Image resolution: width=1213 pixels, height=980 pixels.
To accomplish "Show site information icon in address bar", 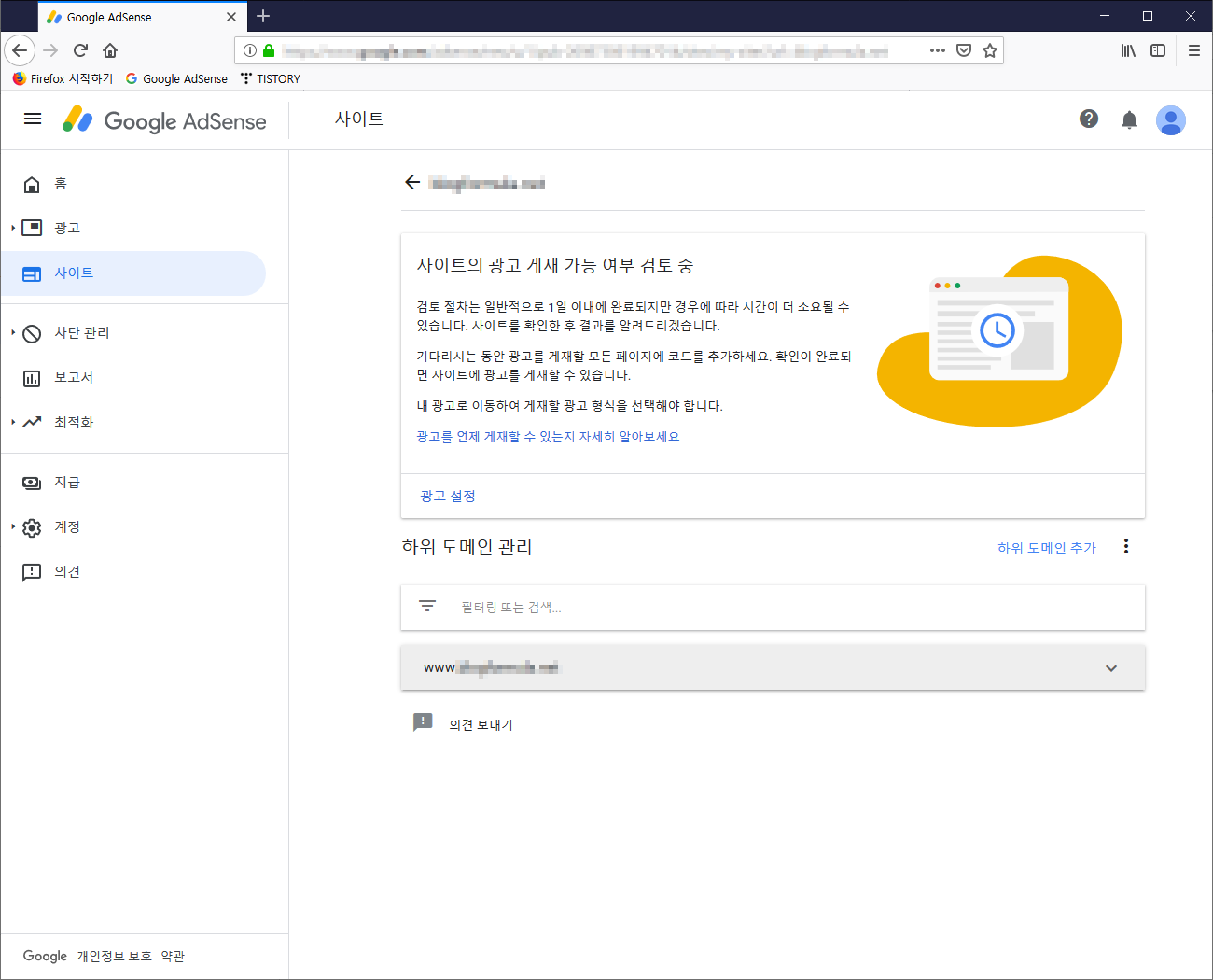I will click(x=250, y=50).
